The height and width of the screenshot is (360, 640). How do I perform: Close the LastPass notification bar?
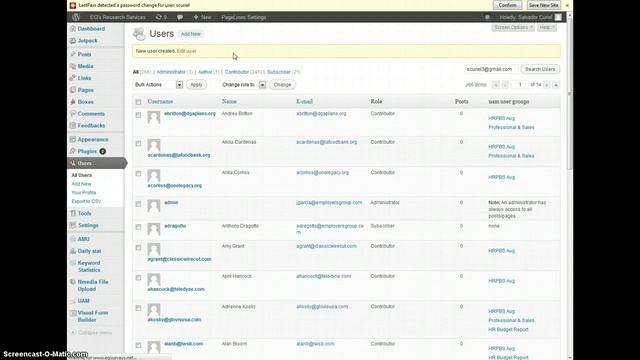[x=567, y=5]
